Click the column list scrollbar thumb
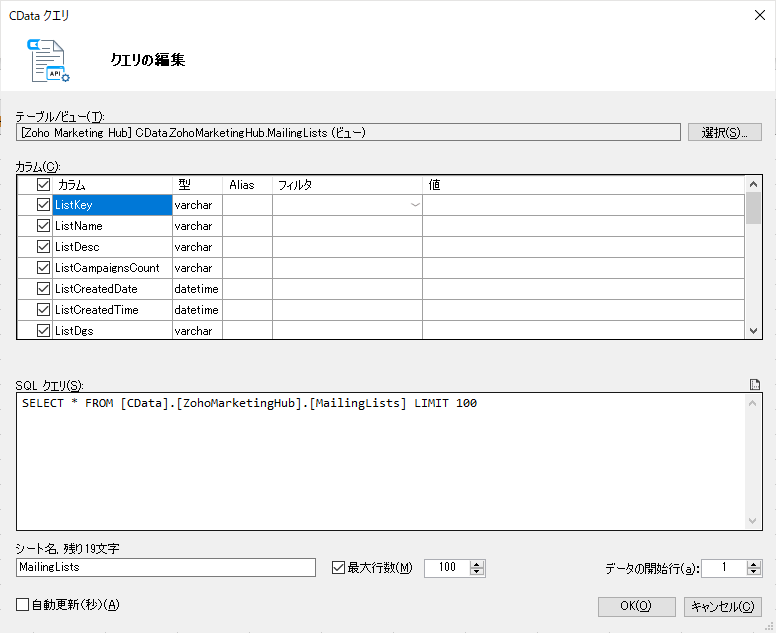 [753, 208]
